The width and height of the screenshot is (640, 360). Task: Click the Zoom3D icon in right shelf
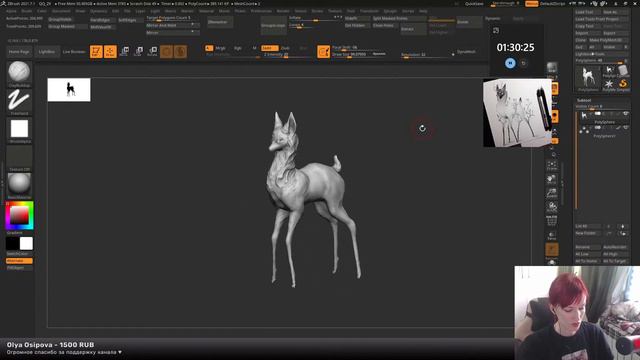pyautogui.click(x=552, y=193)
